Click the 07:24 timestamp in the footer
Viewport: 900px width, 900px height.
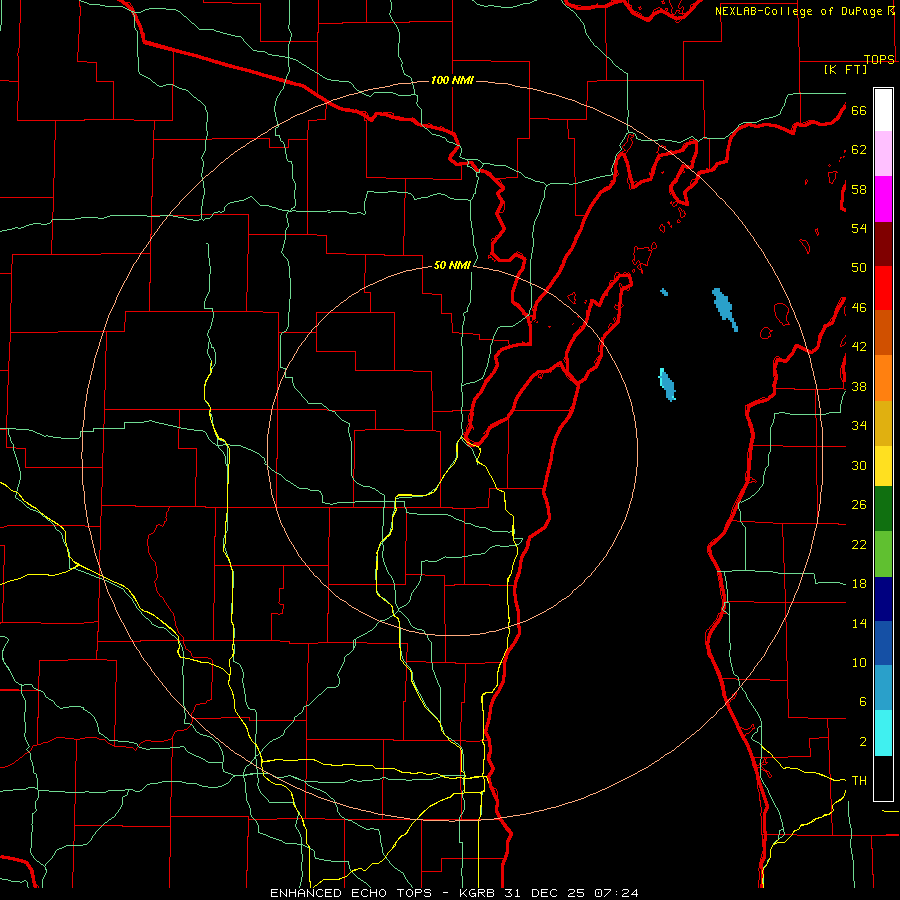click(x=616, y=893)
